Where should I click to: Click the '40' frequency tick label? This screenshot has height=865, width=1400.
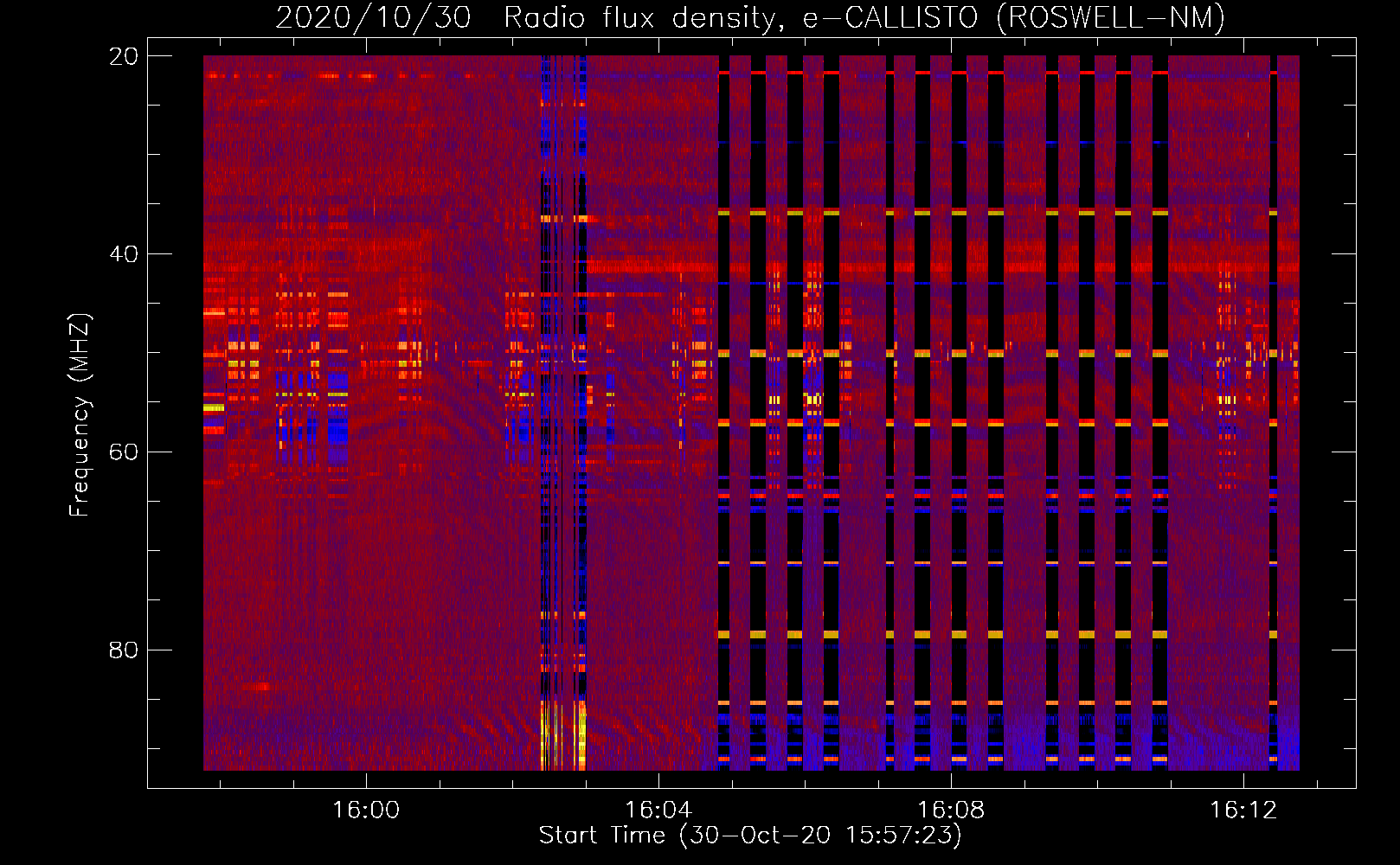(123, 254)
